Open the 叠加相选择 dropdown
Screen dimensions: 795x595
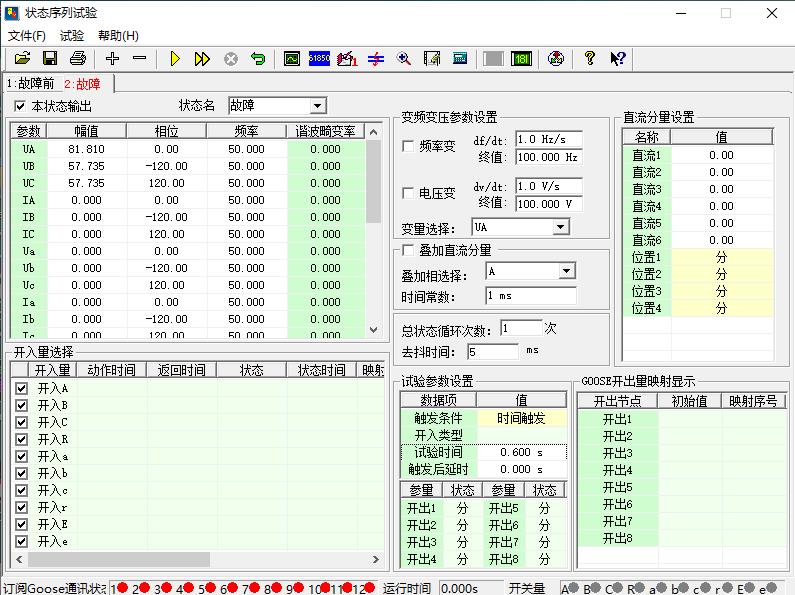[567, 271]
